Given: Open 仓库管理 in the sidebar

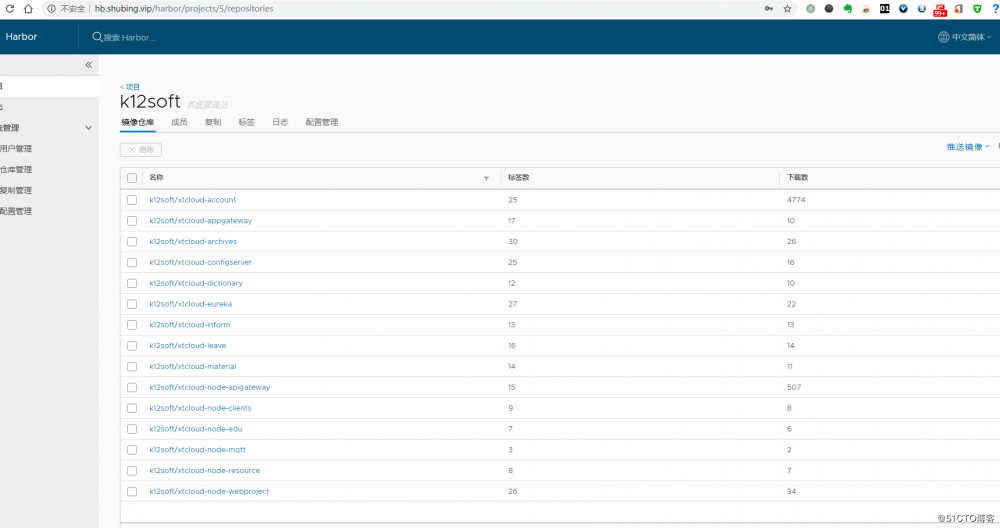Looking at the screenshot, I should pos(16,170).
